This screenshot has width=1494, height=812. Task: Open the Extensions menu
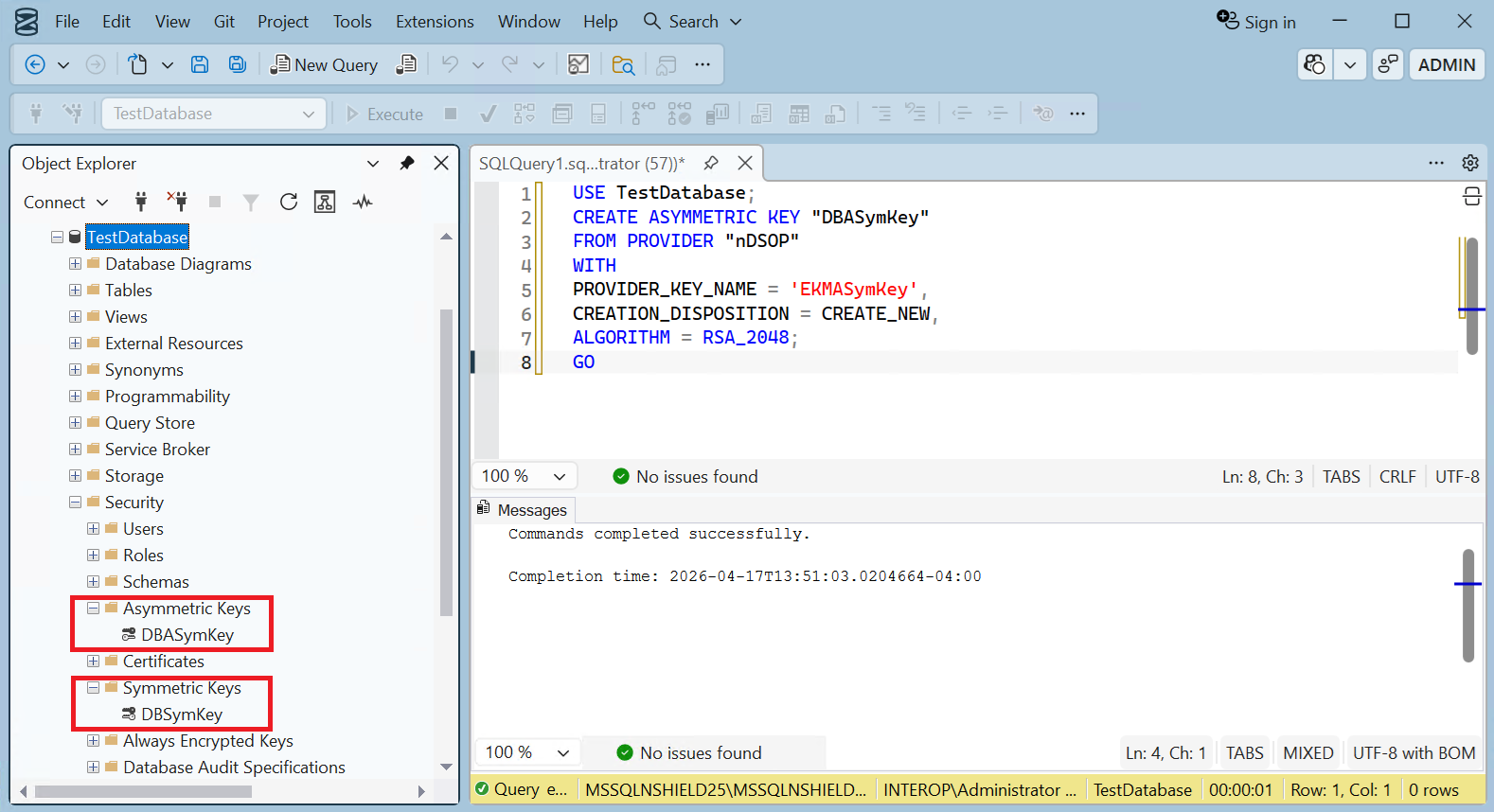click(x=435, y=21)
